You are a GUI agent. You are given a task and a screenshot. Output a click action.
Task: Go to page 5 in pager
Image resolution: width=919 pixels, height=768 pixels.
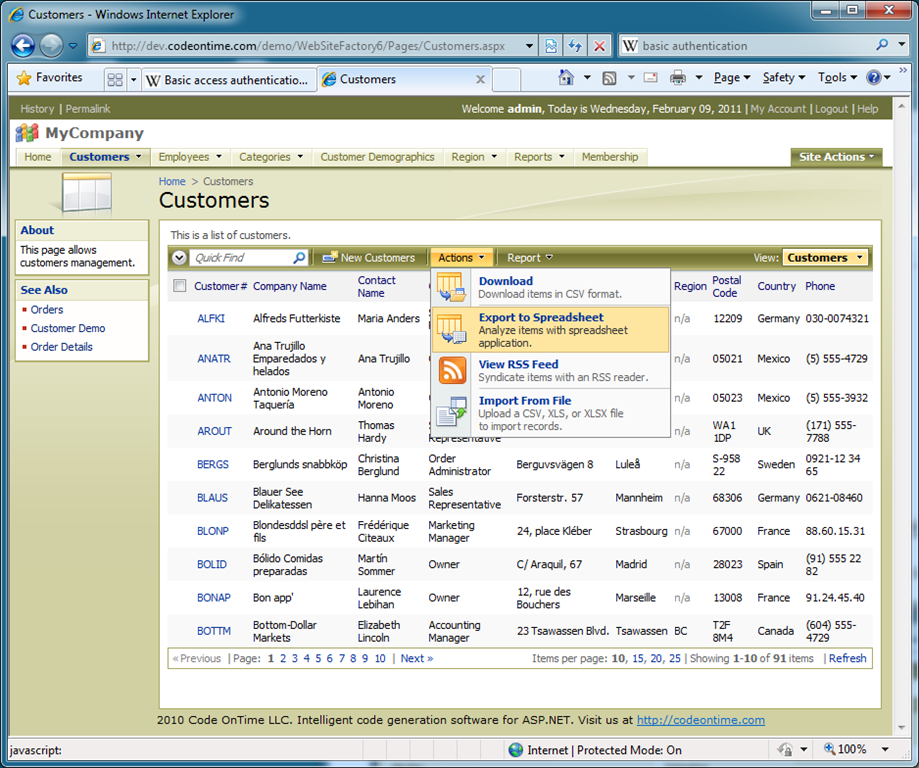point(318,658)
